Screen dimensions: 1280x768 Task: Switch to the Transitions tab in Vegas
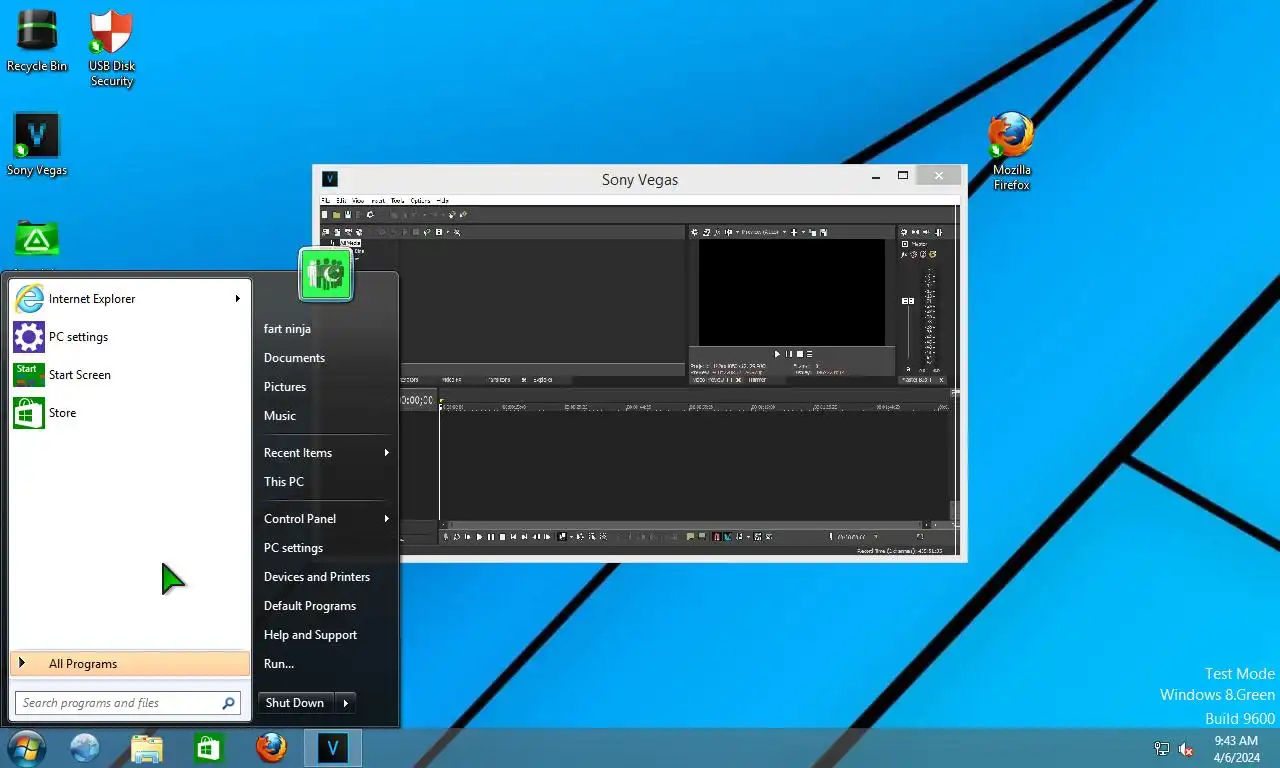click(499, 380)
